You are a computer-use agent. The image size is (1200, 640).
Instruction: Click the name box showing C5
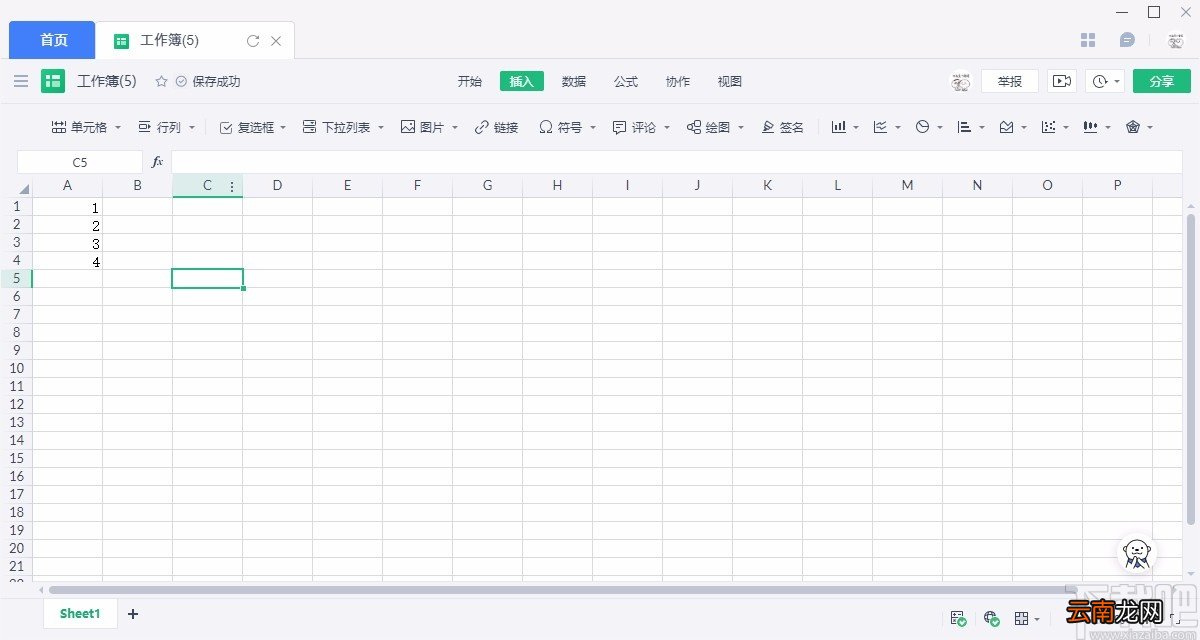pos(80,161)
